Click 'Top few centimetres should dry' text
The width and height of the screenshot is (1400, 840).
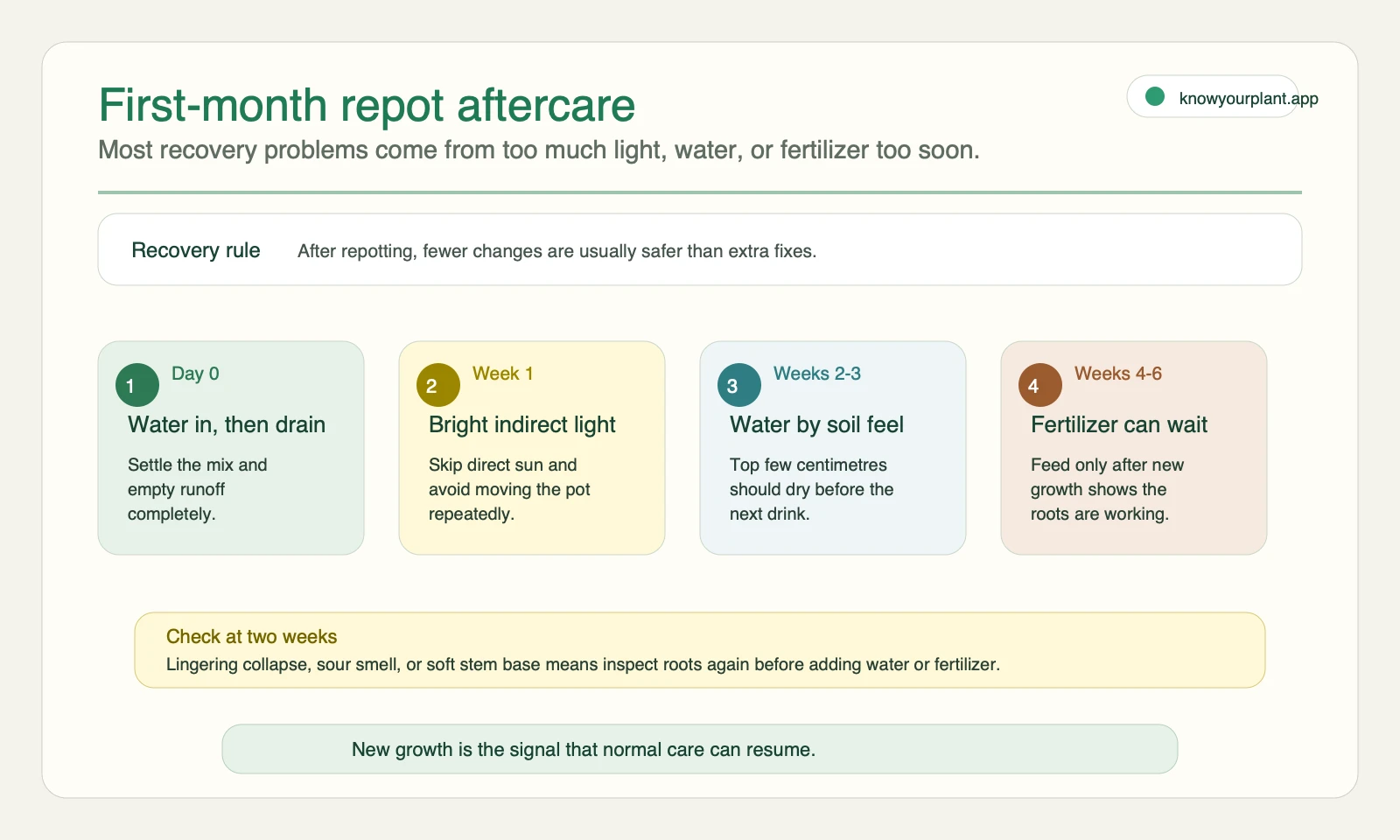tap(812, 489)
